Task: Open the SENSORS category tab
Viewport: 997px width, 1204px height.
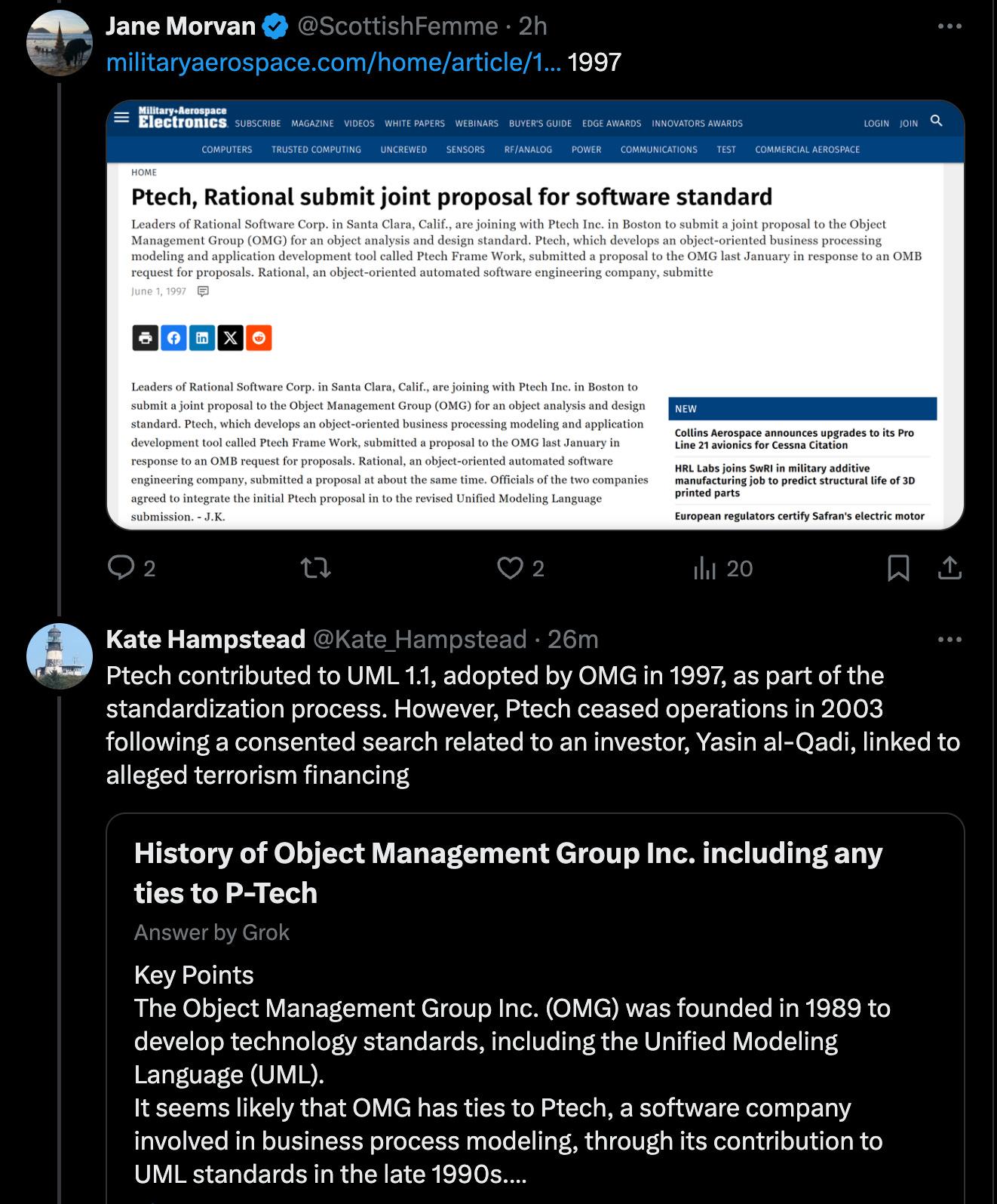Action: tap(465, 150)
